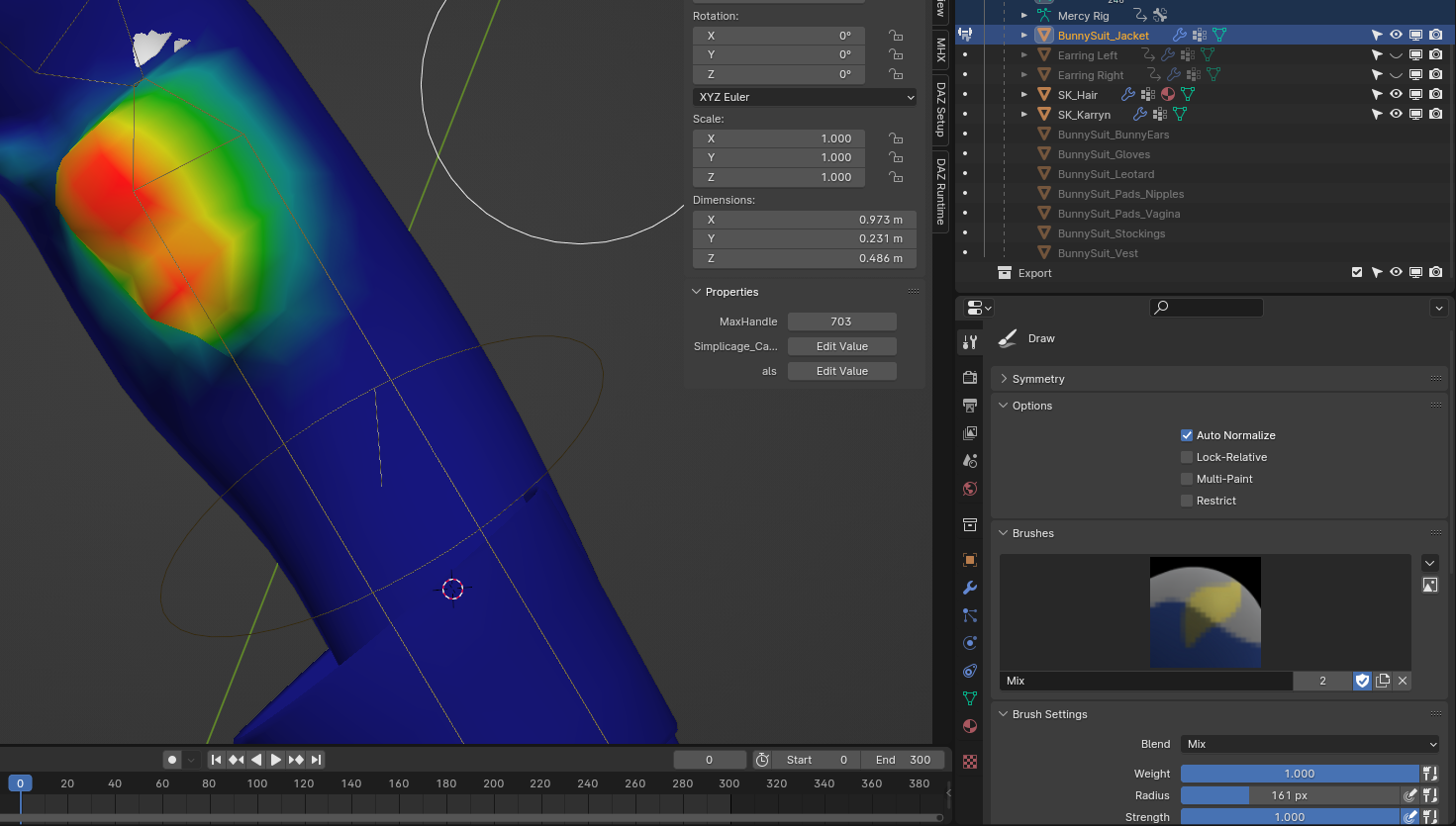This screenshot has height=826, width=1456.
Task: Open the Material properties tab icon
Action: 970,726
